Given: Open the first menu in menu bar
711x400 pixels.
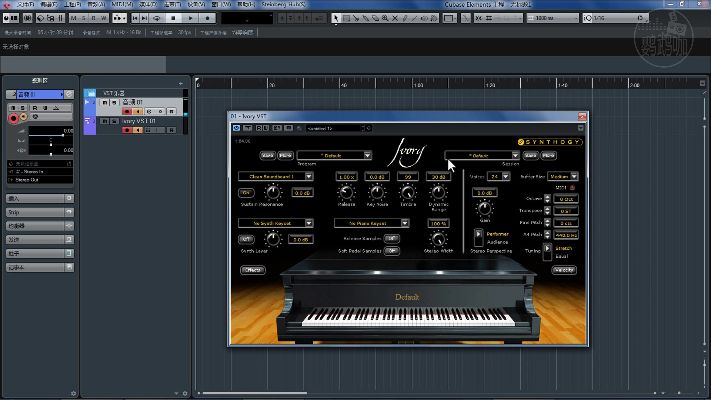Looking at the screenshot, I should click(25, 4).
